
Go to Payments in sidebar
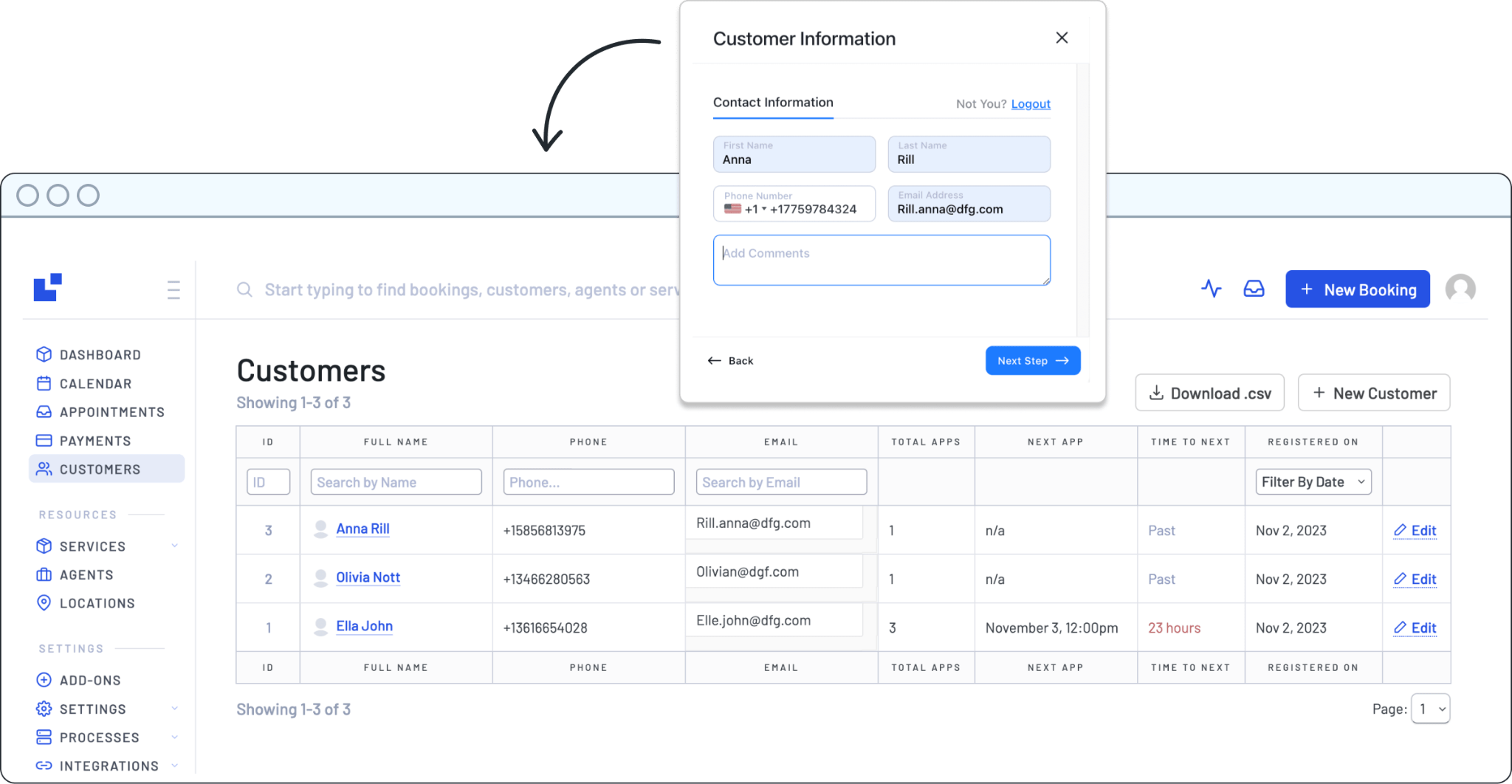(x=83, y=441)
